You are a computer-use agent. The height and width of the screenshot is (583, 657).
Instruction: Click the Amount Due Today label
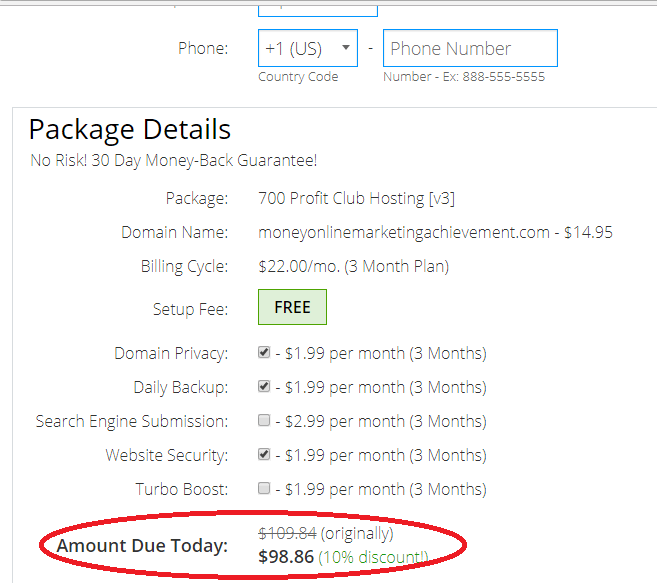pyautogui.click(x=142, y=546)
